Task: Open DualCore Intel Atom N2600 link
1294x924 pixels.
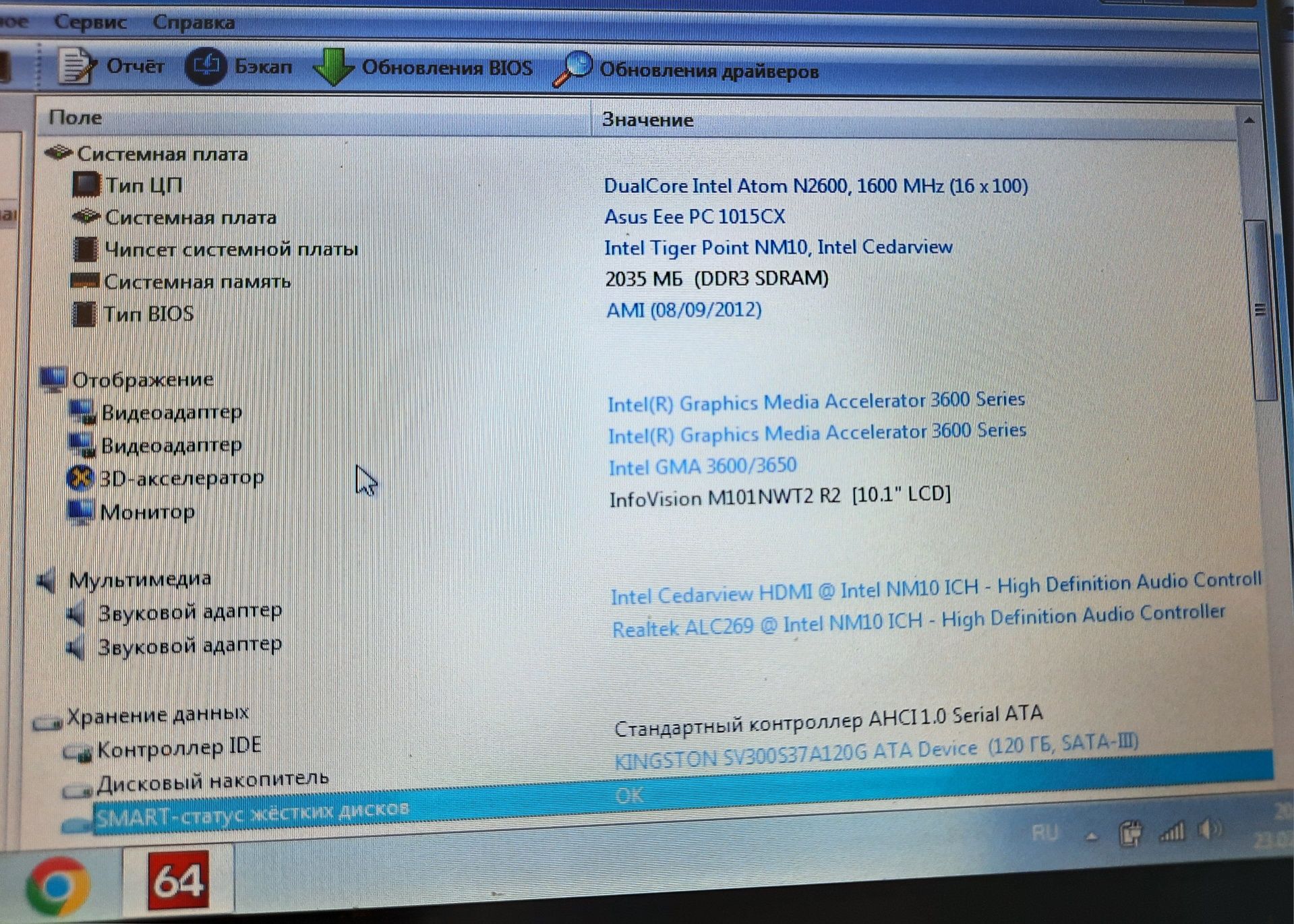Action: pos(815,185)
